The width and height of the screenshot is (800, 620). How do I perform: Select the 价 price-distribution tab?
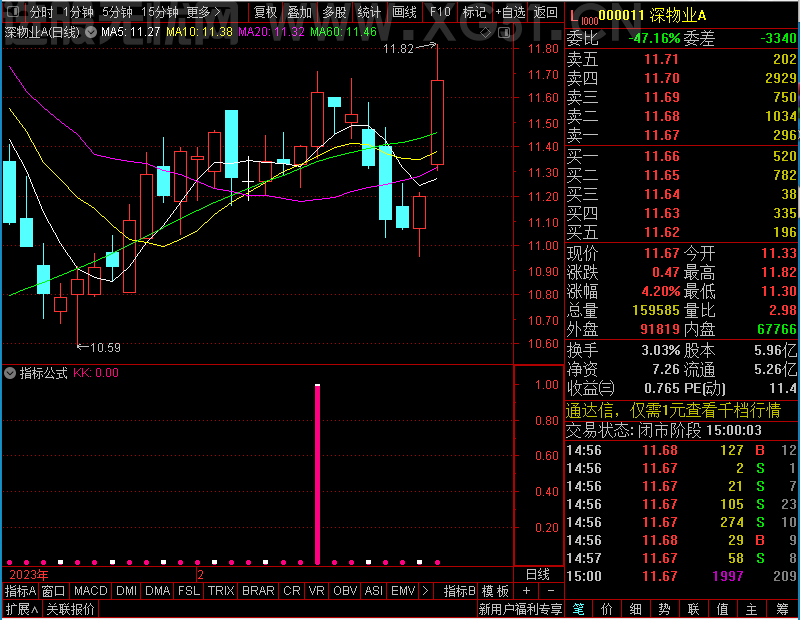[x=607, y=609]
